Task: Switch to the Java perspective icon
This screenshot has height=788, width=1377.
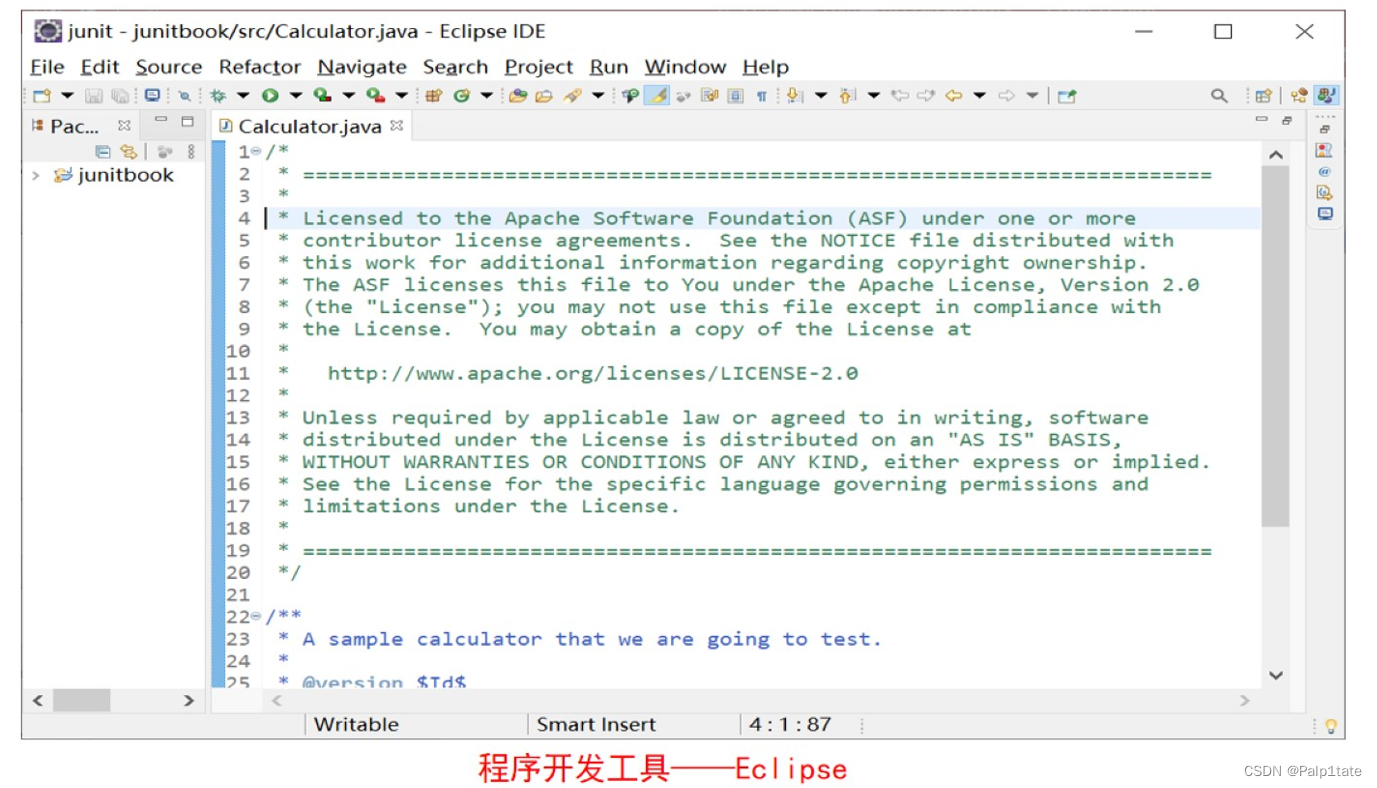Action: (x=1326, y=96)
